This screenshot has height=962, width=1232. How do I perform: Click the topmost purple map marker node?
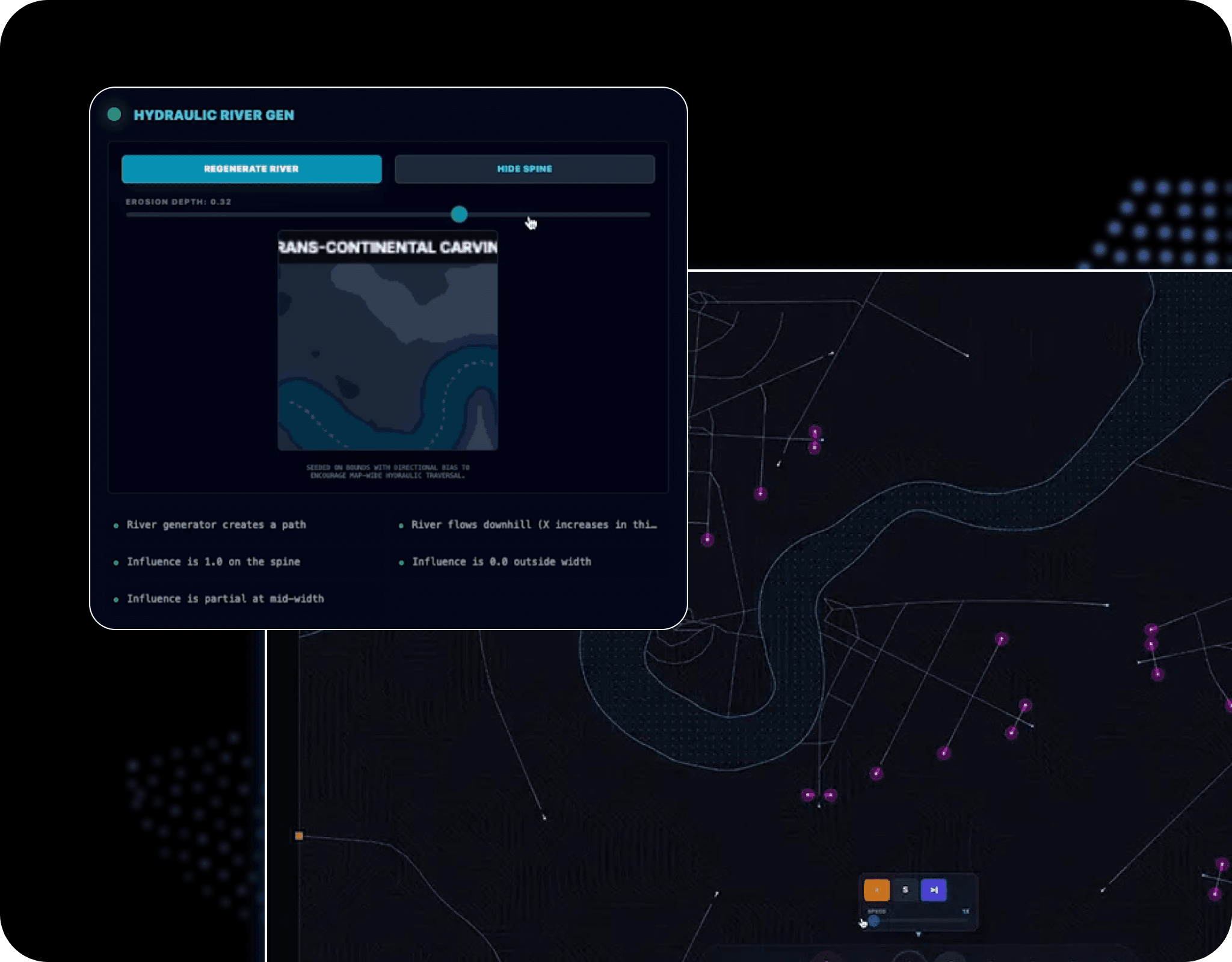click(x=815, y=432)
